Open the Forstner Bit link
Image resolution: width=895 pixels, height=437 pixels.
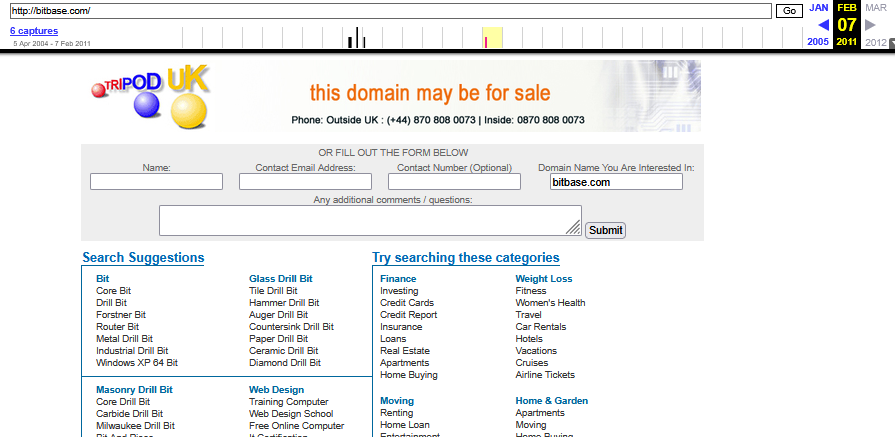121,315
